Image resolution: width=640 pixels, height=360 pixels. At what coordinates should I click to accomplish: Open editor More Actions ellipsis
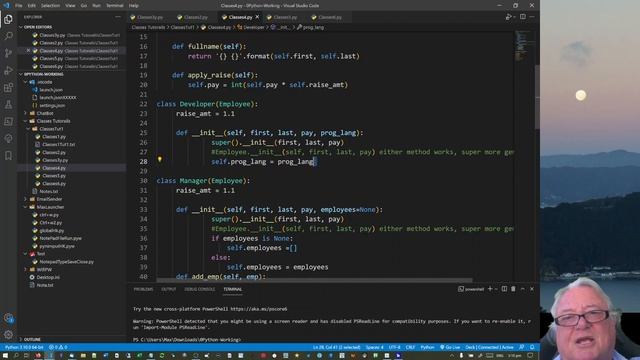point(532,17)
